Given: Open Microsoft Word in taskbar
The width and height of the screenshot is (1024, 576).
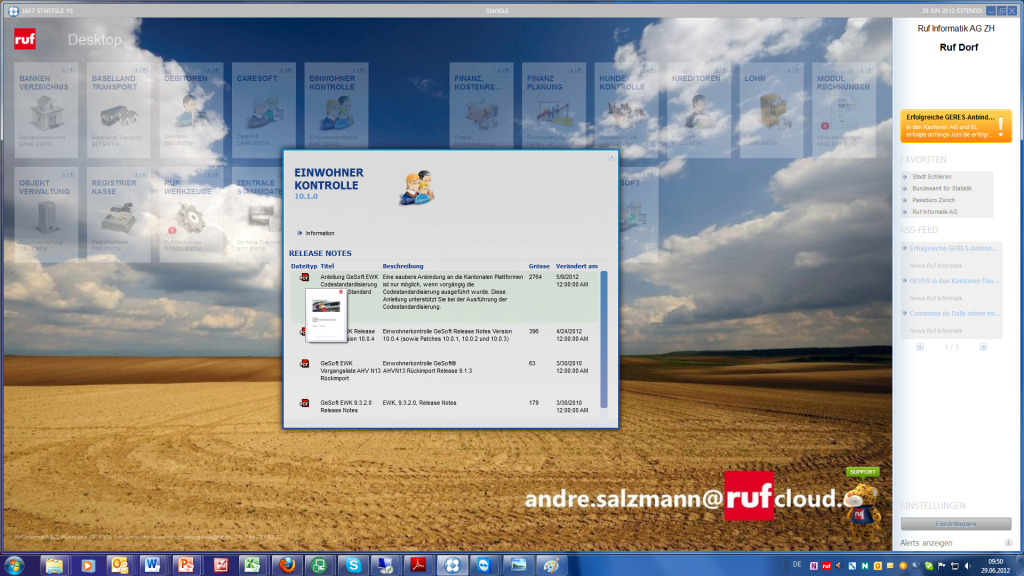Looking at the screenshot, I should [154, 565].
